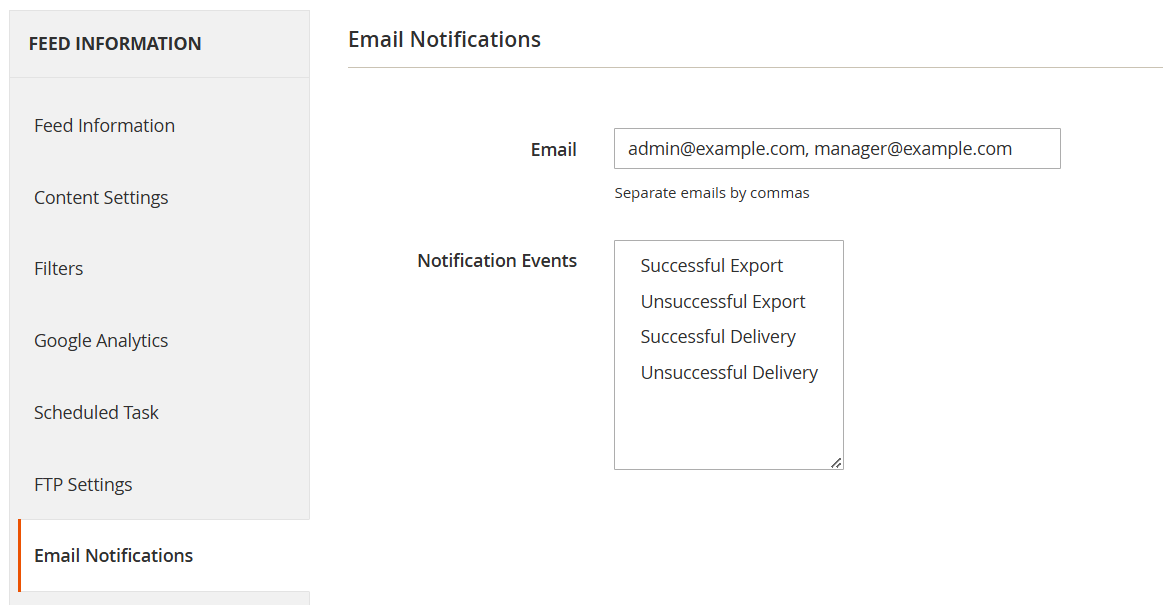Click the Email Notifications sidebar tab
This screenshot has width=1163, height=605.
(114, 556)
